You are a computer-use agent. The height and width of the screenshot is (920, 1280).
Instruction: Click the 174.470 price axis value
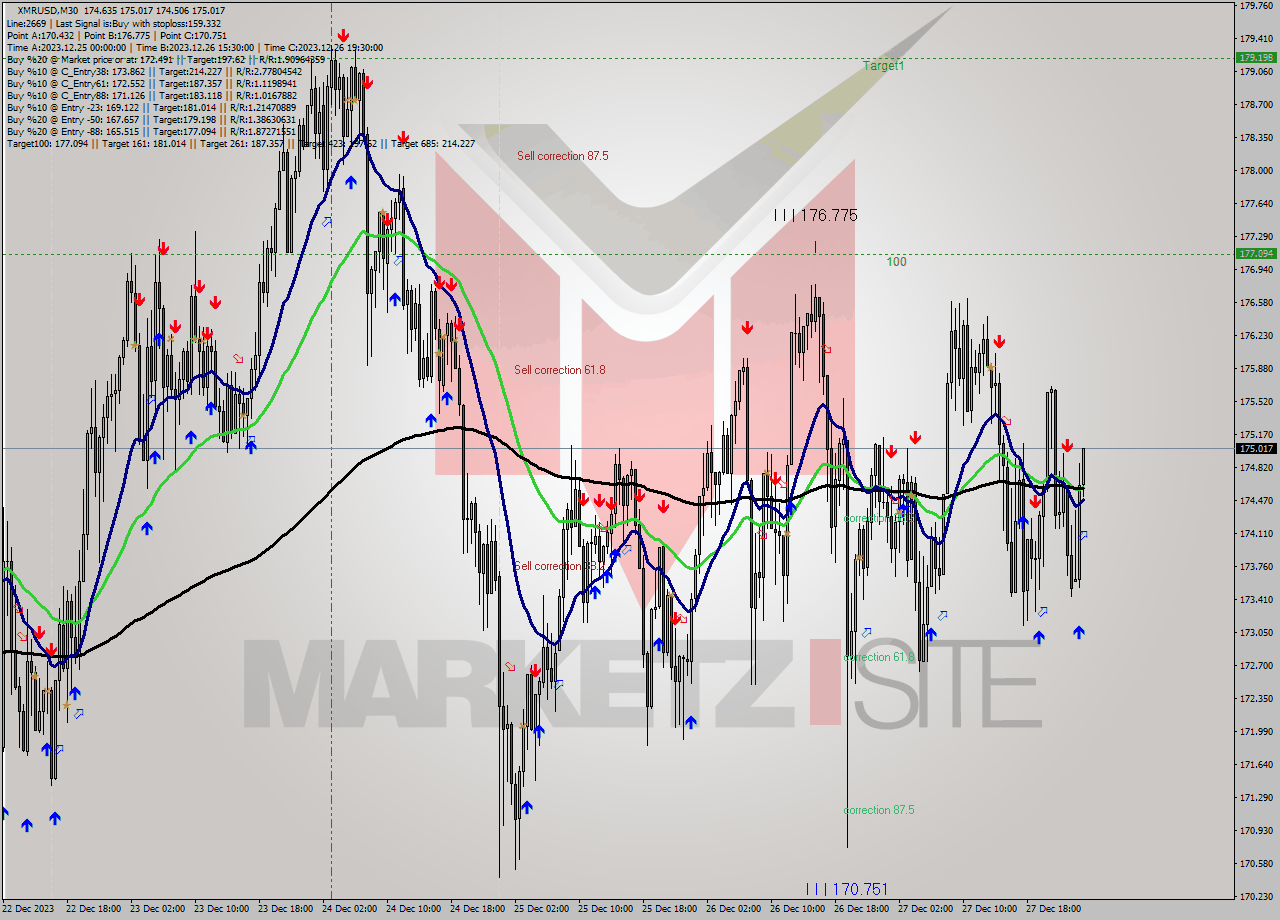click(1257, 500)
